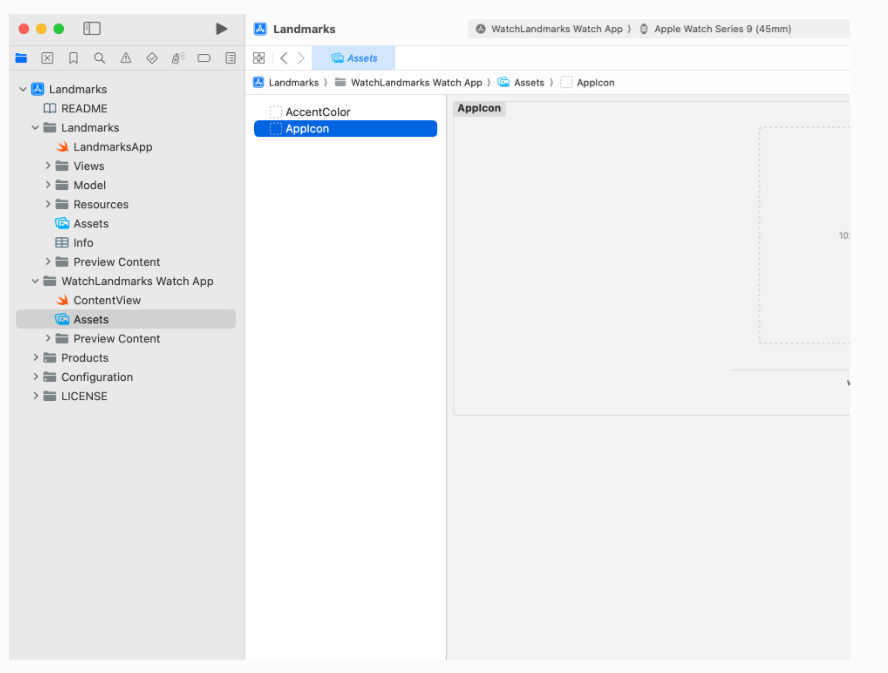
Task: Select the Landmarks project root row
Action: 126,89
